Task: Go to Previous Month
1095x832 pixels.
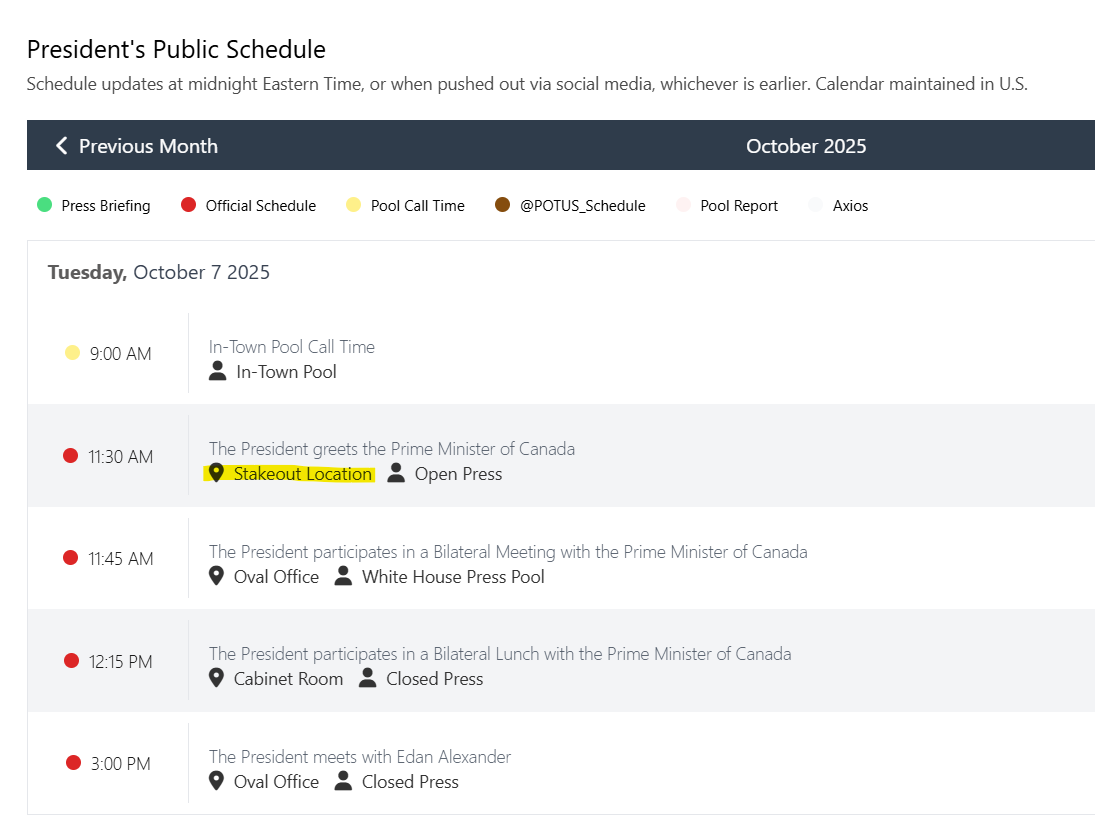Action: pos(147,146)
